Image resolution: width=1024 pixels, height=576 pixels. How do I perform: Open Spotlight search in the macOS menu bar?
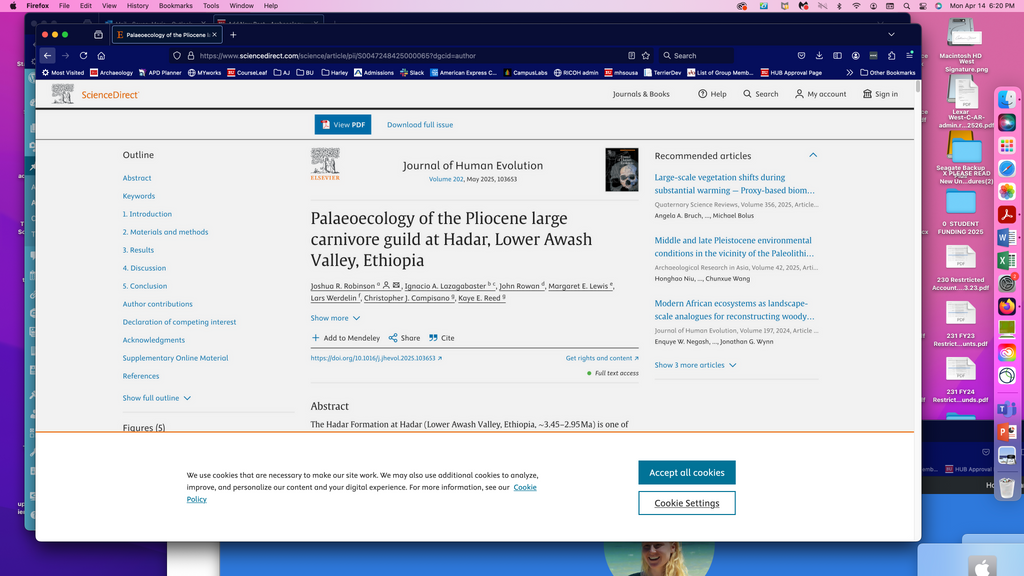coord(906,6)
